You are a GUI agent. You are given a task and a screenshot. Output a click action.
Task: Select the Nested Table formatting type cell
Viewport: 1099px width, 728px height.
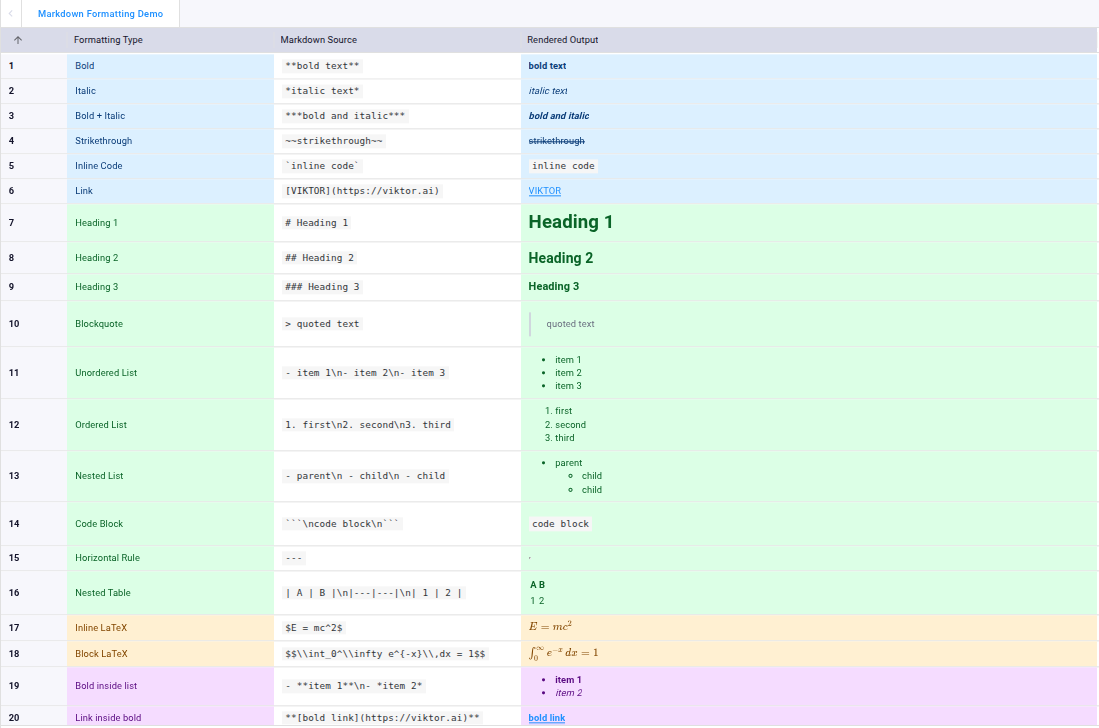170,593
